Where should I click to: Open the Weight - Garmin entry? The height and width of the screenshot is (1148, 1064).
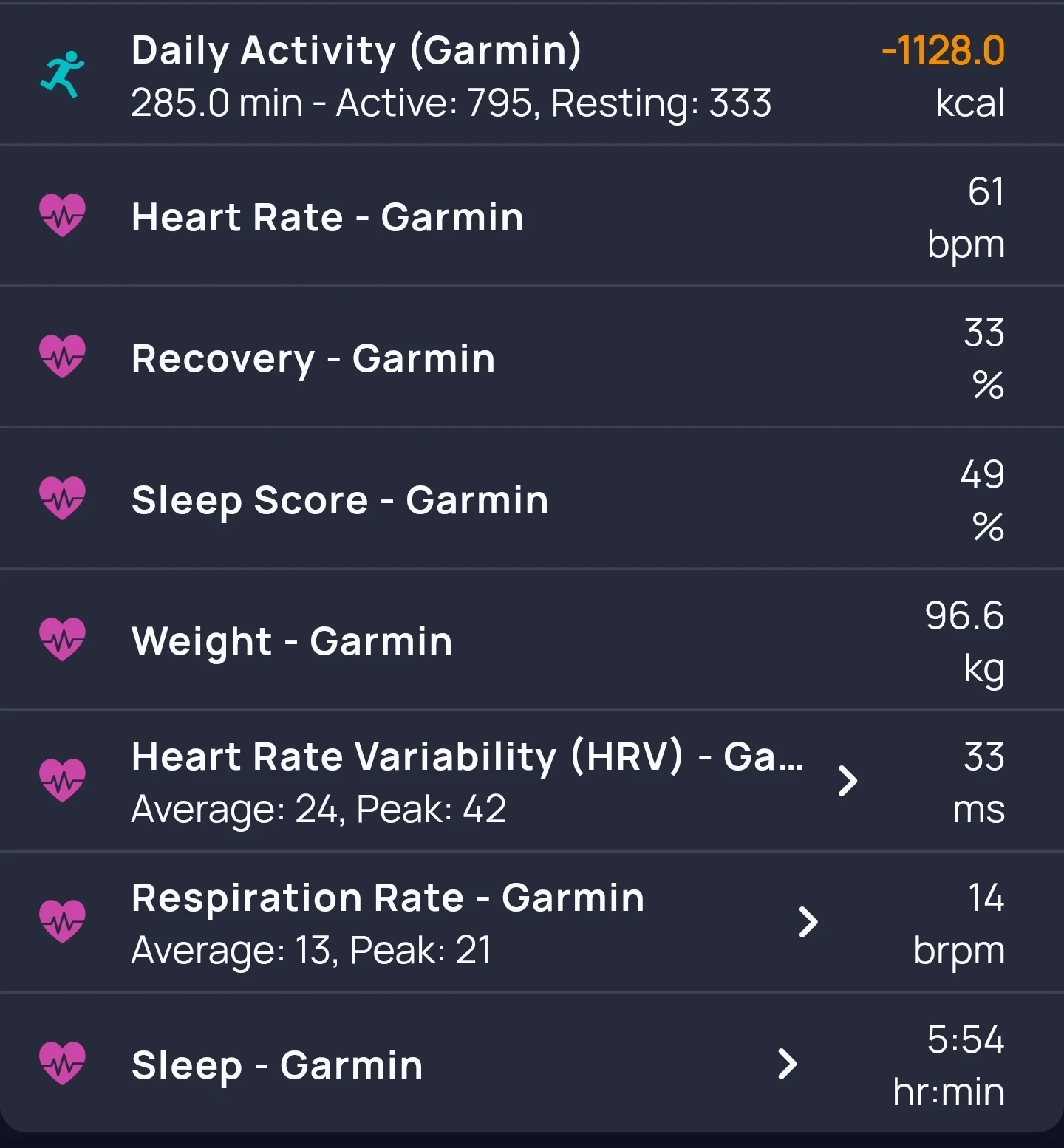pos(532,640)
